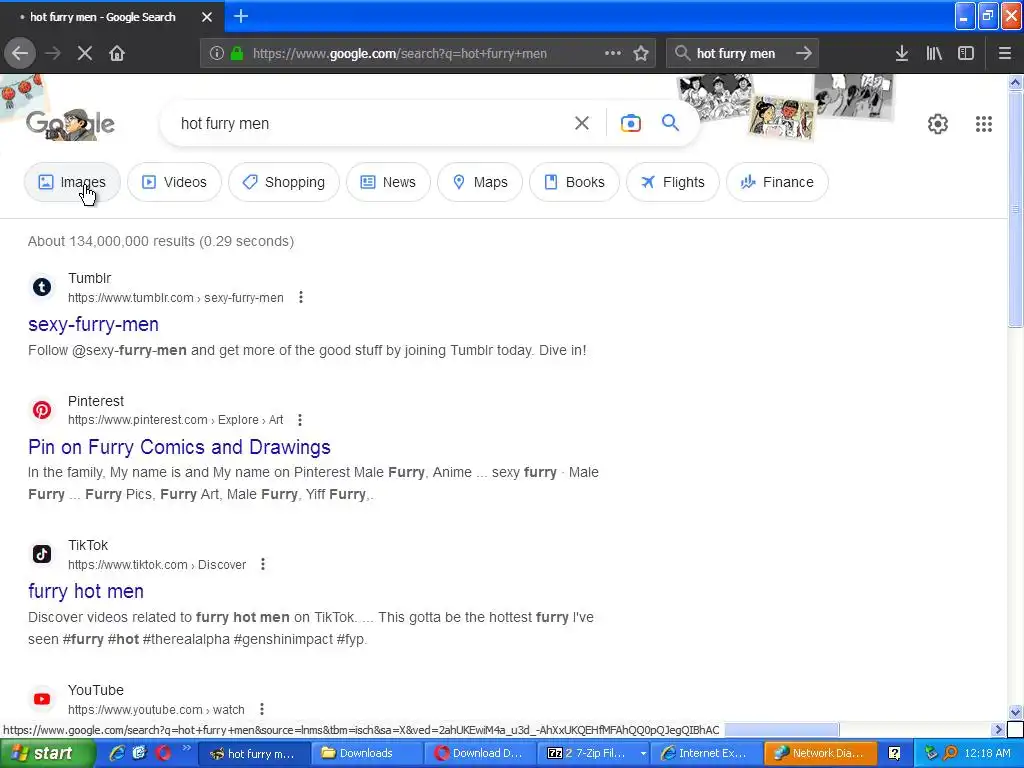The height and width of the screenshot is (768, 1024).
Task: Open the Firefox downloads panel
Action: 901,53
